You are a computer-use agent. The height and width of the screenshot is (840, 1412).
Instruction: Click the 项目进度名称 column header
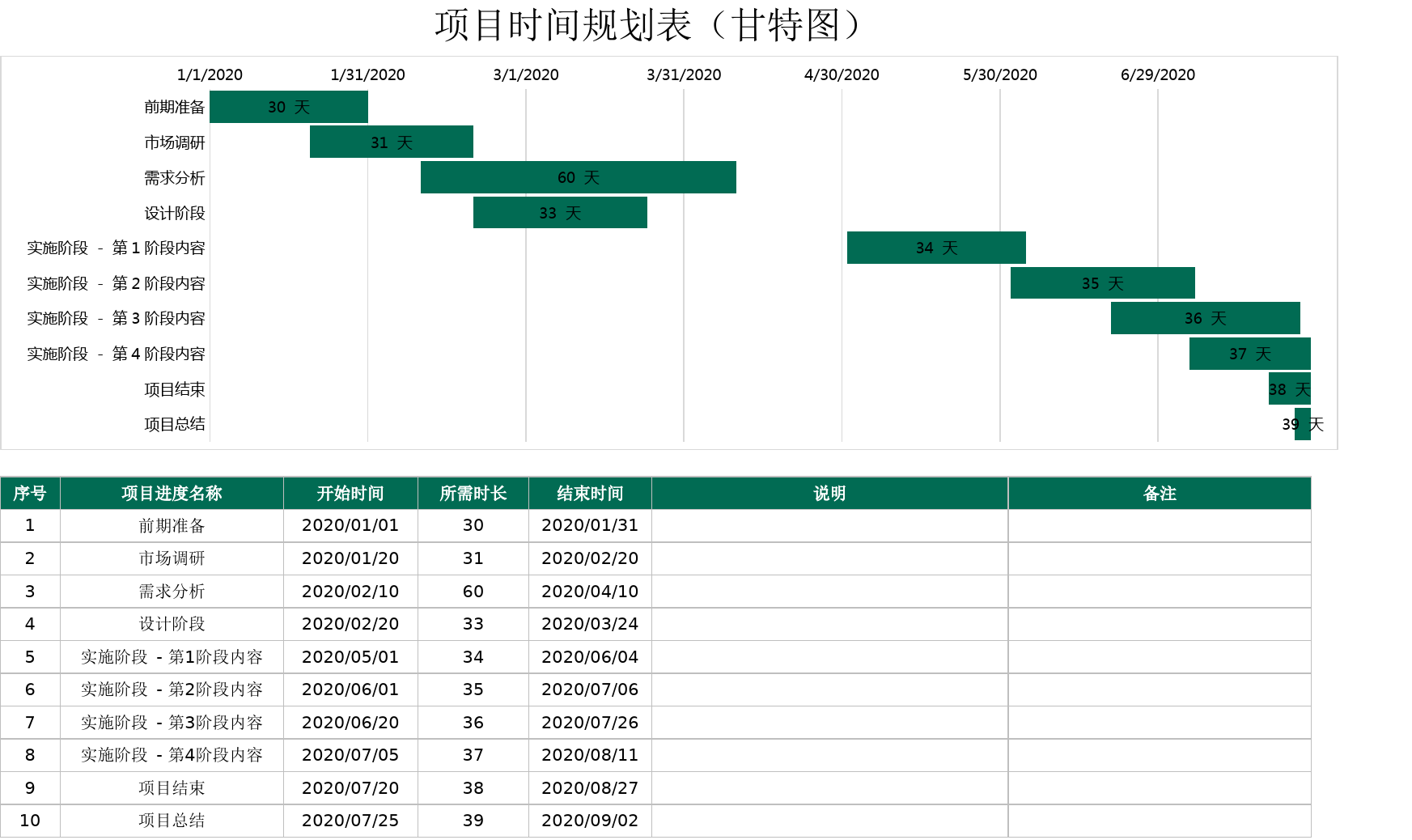point(172,493)
